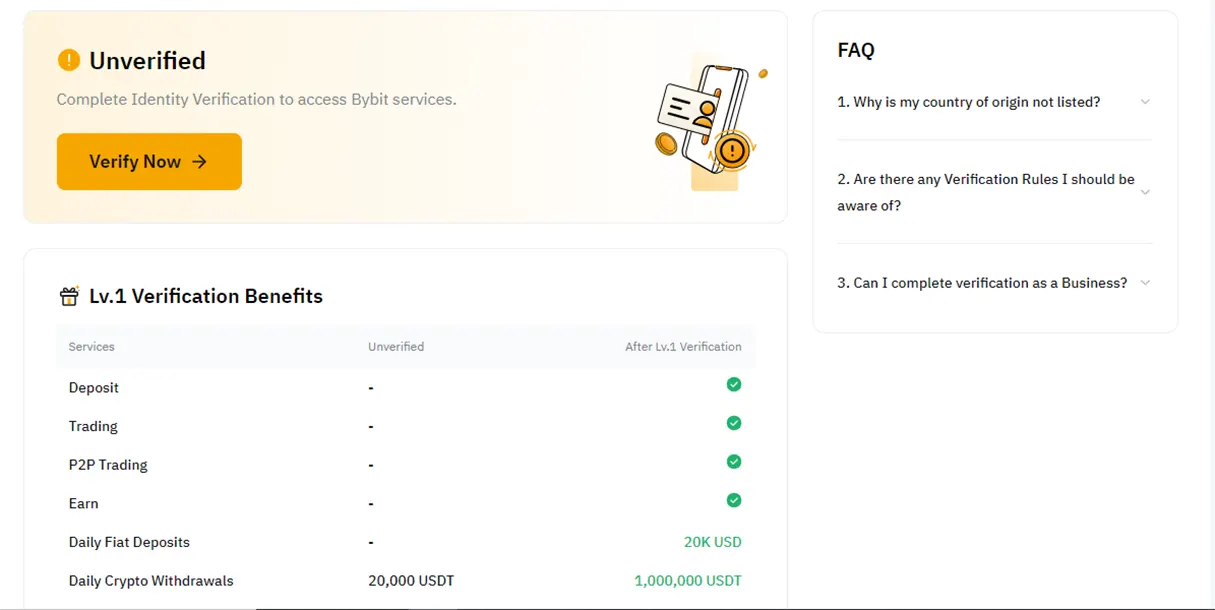Screen dimensions: 1215x610
Task: Click the 'Lv.1 Verification Benefits' heading
Action: click(206, 296)
